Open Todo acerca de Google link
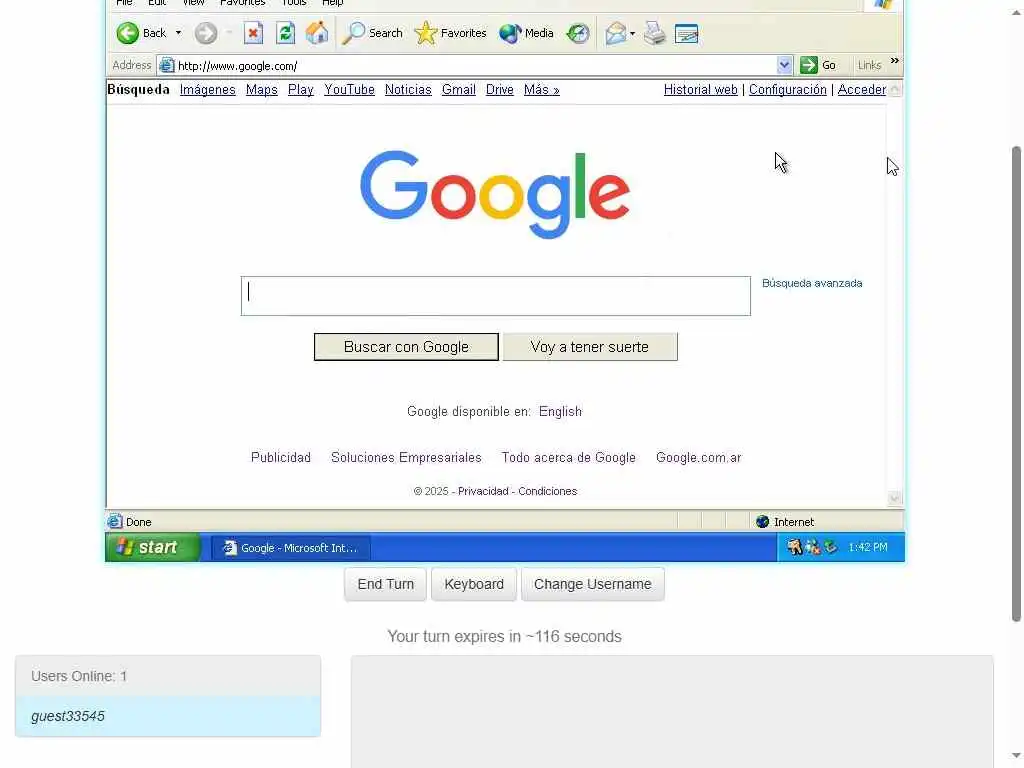The height and width of the screenshot is (768, 1024). 569,457
